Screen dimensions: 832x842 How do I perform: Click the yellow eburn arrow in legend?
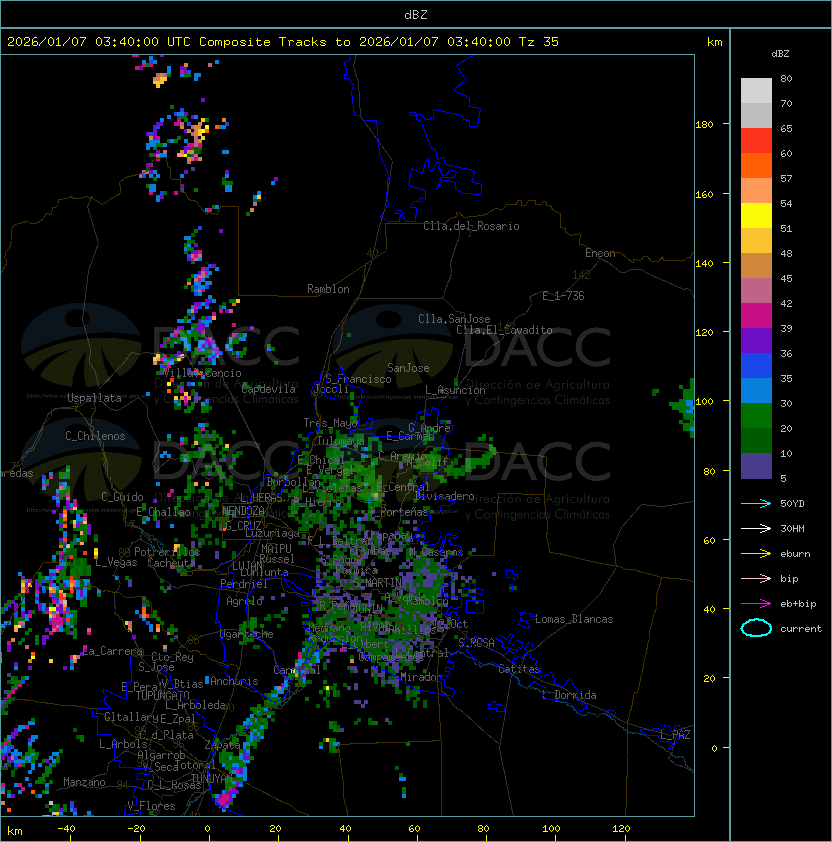[756, 554]
